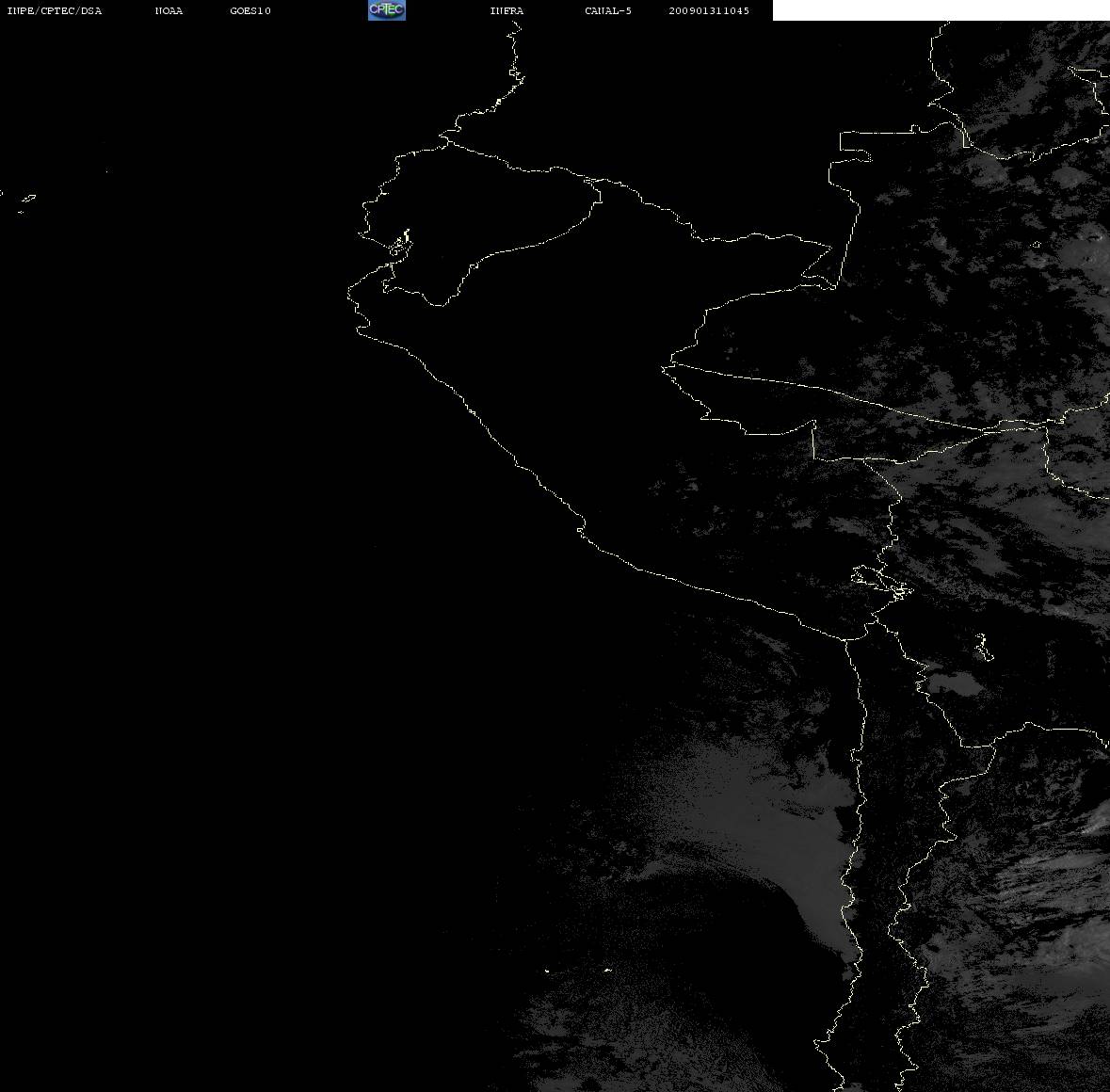Click the CPTEC logo in header
Viewport: 1110px width, 1092px height.
click(x=387, y=10)
